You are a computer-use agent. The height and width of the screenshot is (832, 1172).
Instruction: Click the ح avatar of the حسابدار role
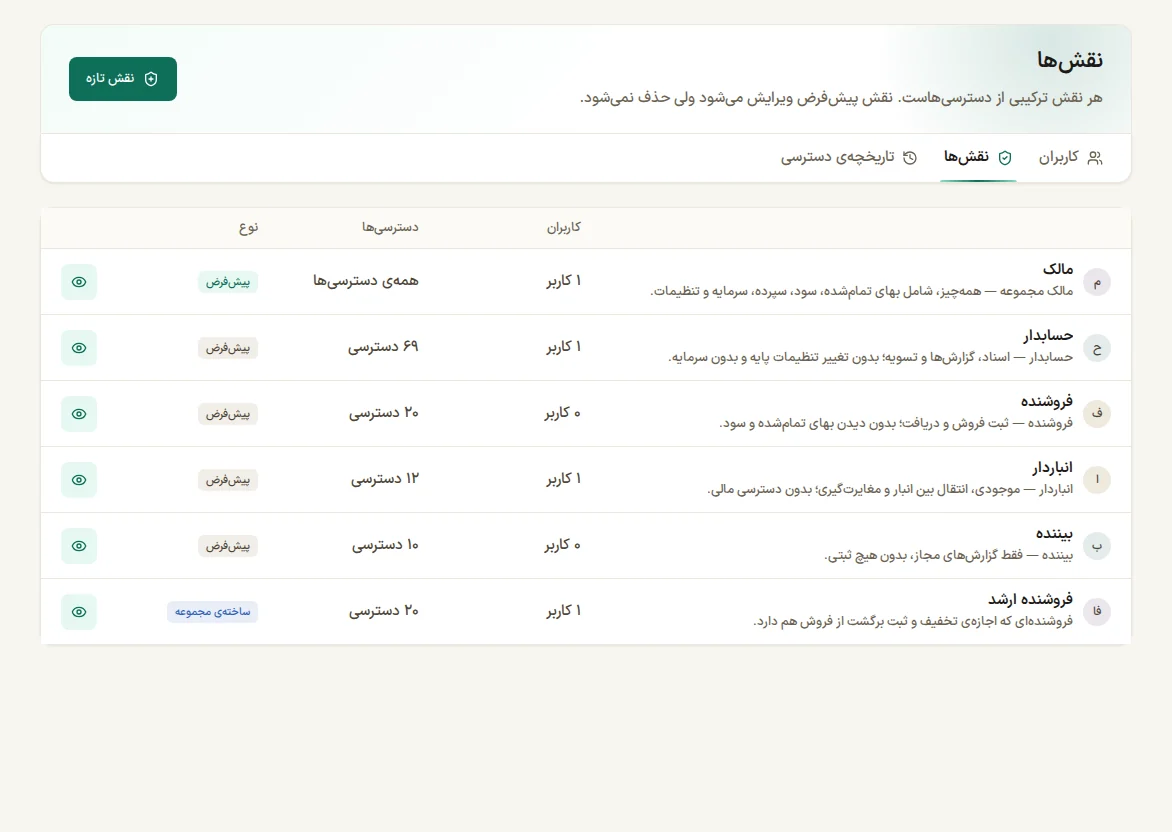point(1097,348)
